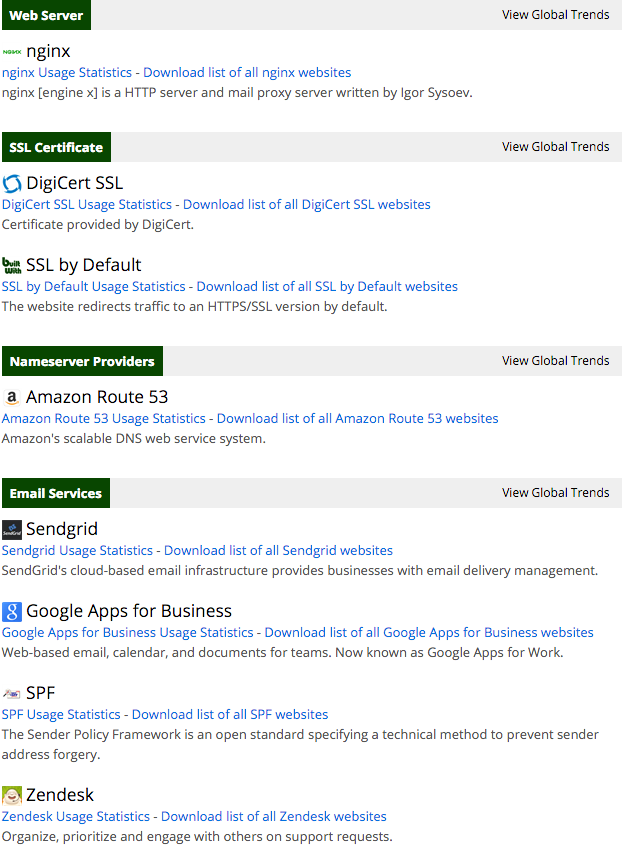Viewport: 628px width, 848px height.
Task: Download list of all SPF websites
Action: point(230,714)
